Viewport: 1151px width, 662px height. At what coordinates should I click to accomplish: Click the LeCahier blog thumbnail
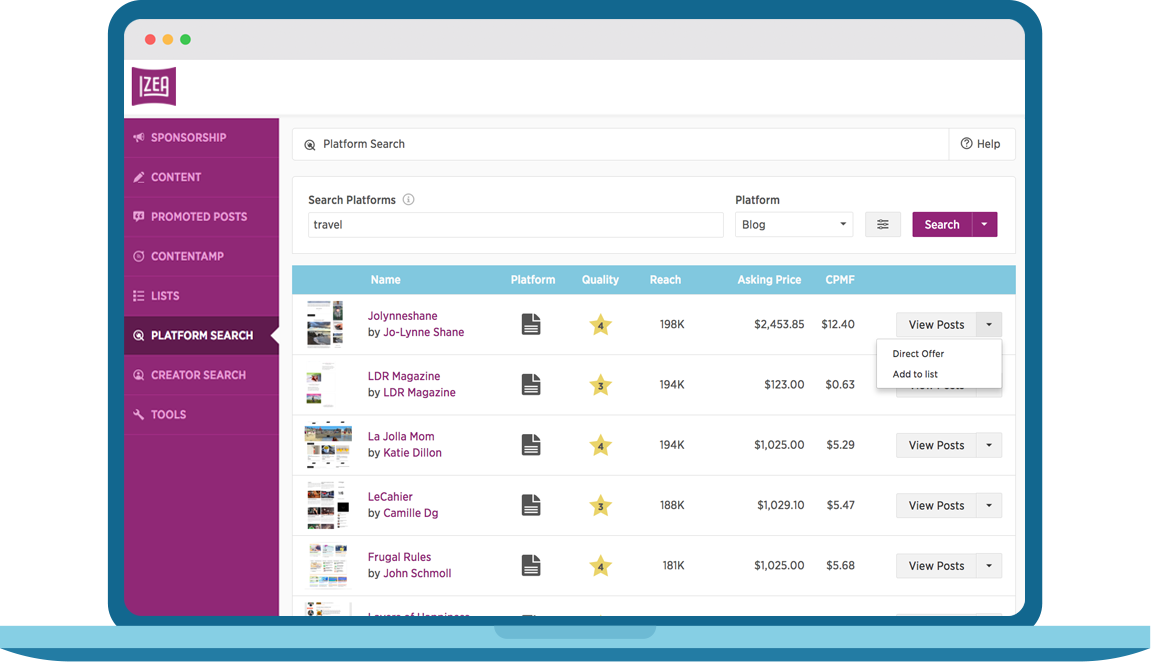[327, 505]
